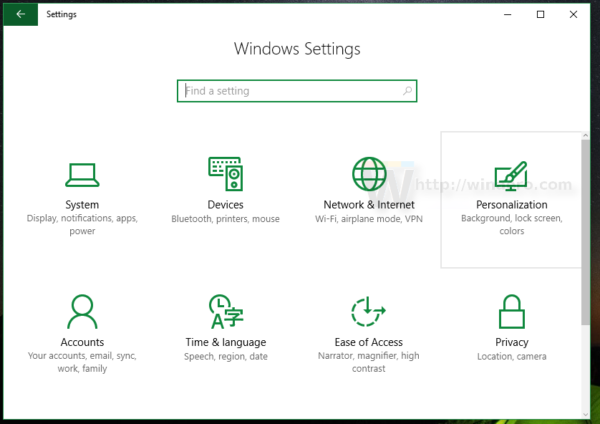Open the Devices keyboard and speaker icon
This screenshot has width=600, height=424.
click(225, 174)
